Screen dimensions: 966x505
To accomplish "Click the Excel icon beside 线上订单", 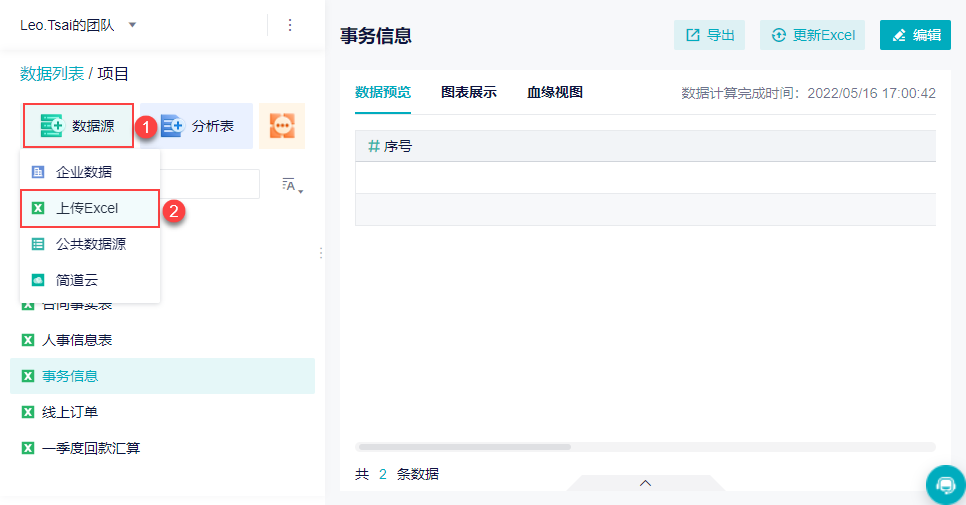I will pyautogui.click(x=28, y=412).
